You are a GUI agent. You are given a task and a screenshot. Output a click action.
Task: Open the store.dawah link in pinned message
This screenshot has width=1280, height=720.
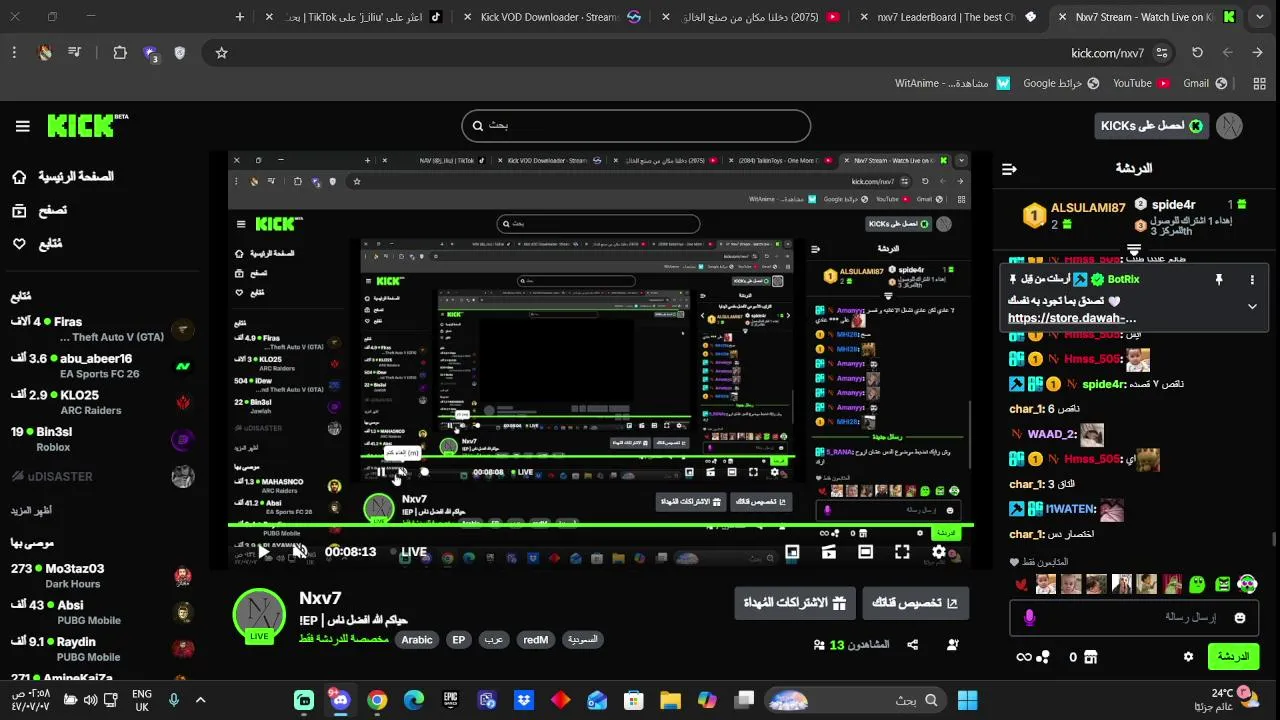(x=1072, y=318)
